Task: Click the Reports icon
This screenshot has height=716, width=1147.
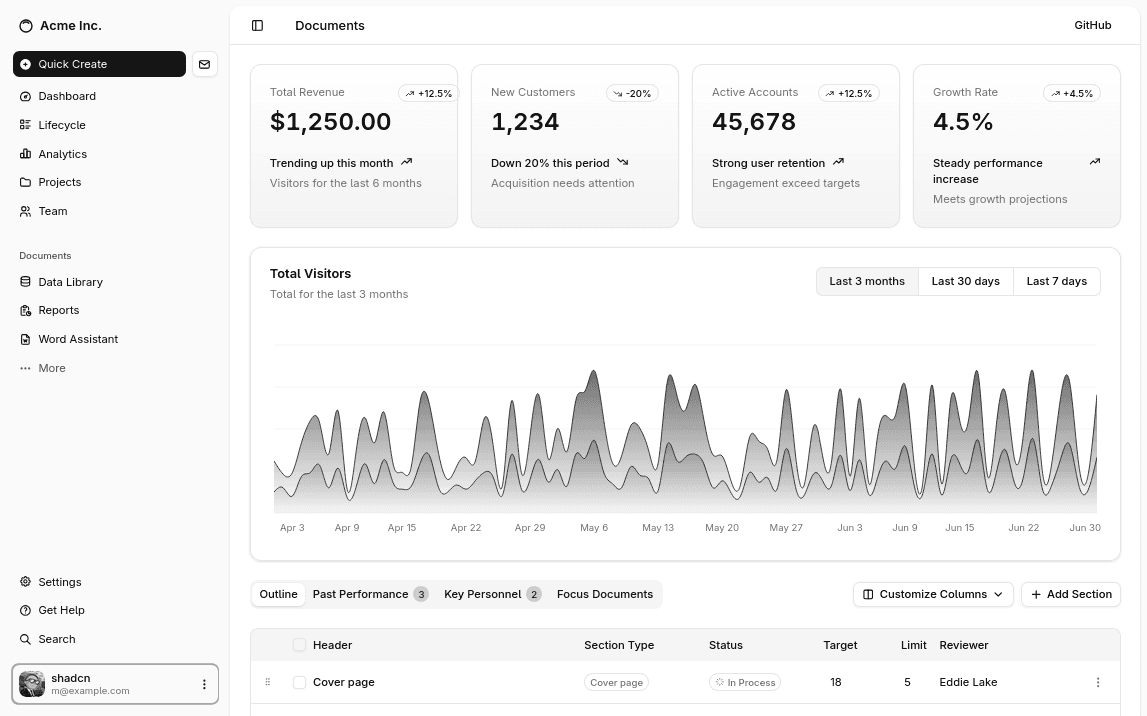Action: (x=24, y=310)
